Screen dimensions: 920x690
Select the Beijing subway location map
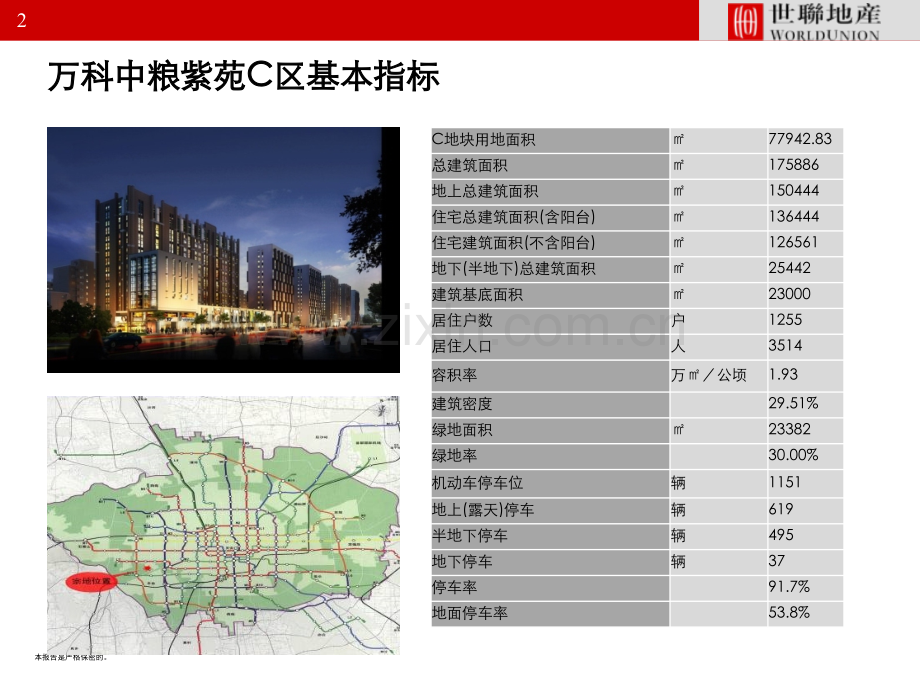tap(223, 525)
